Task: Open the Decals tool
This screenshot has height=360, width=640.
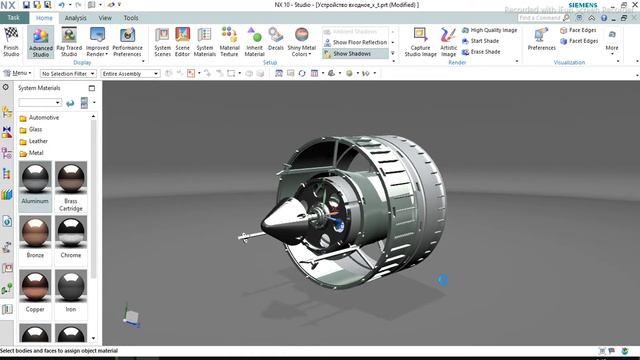Action: point(276,39)
